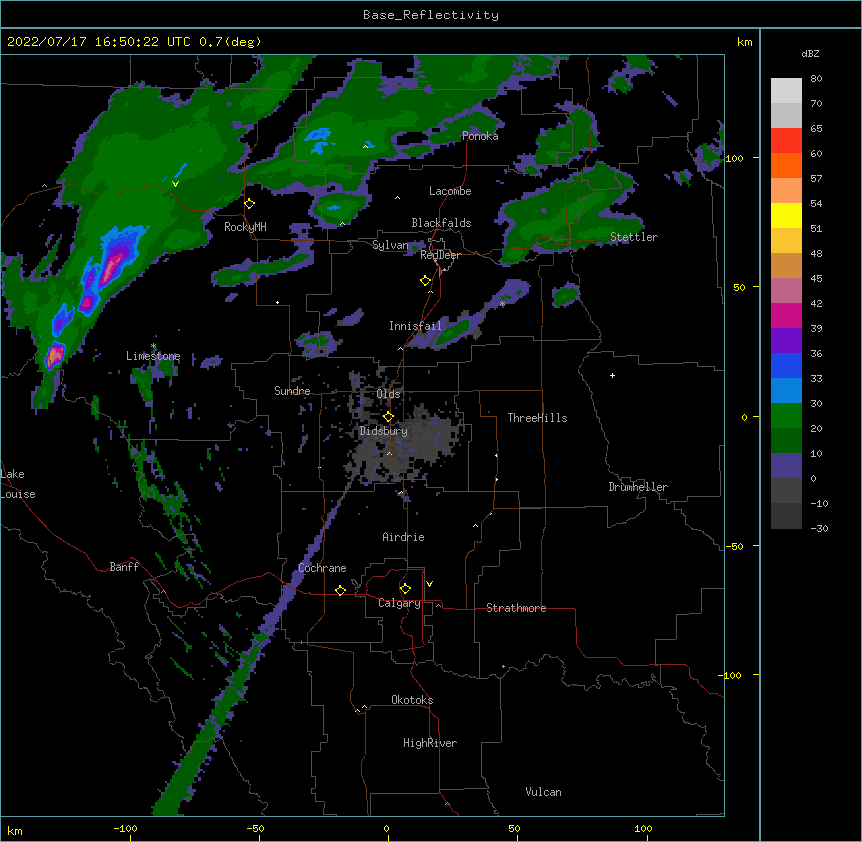Click the Stettler city label
This screenshot has height=842, width=862.
point(634,237)
